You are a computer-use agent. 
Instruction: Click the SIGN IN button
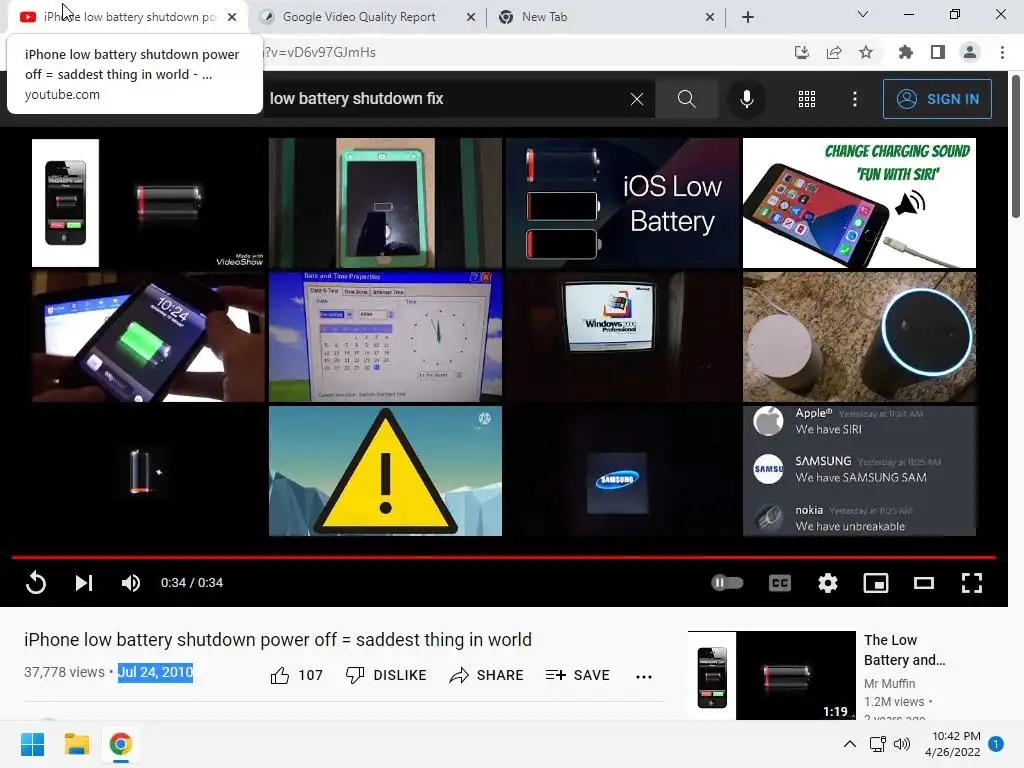937,99
